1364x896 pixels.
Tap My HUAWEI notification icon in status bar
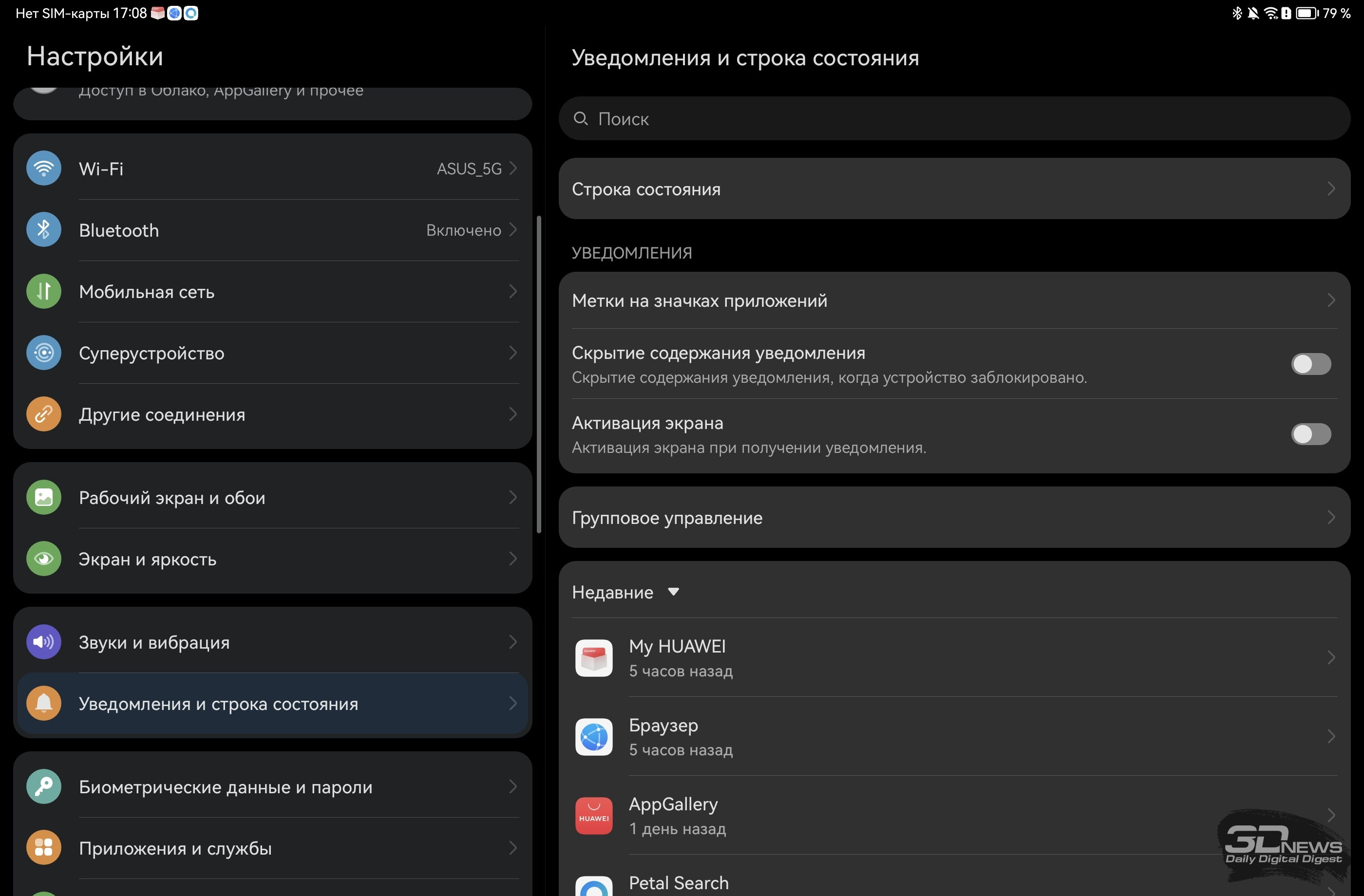(158, 13)
